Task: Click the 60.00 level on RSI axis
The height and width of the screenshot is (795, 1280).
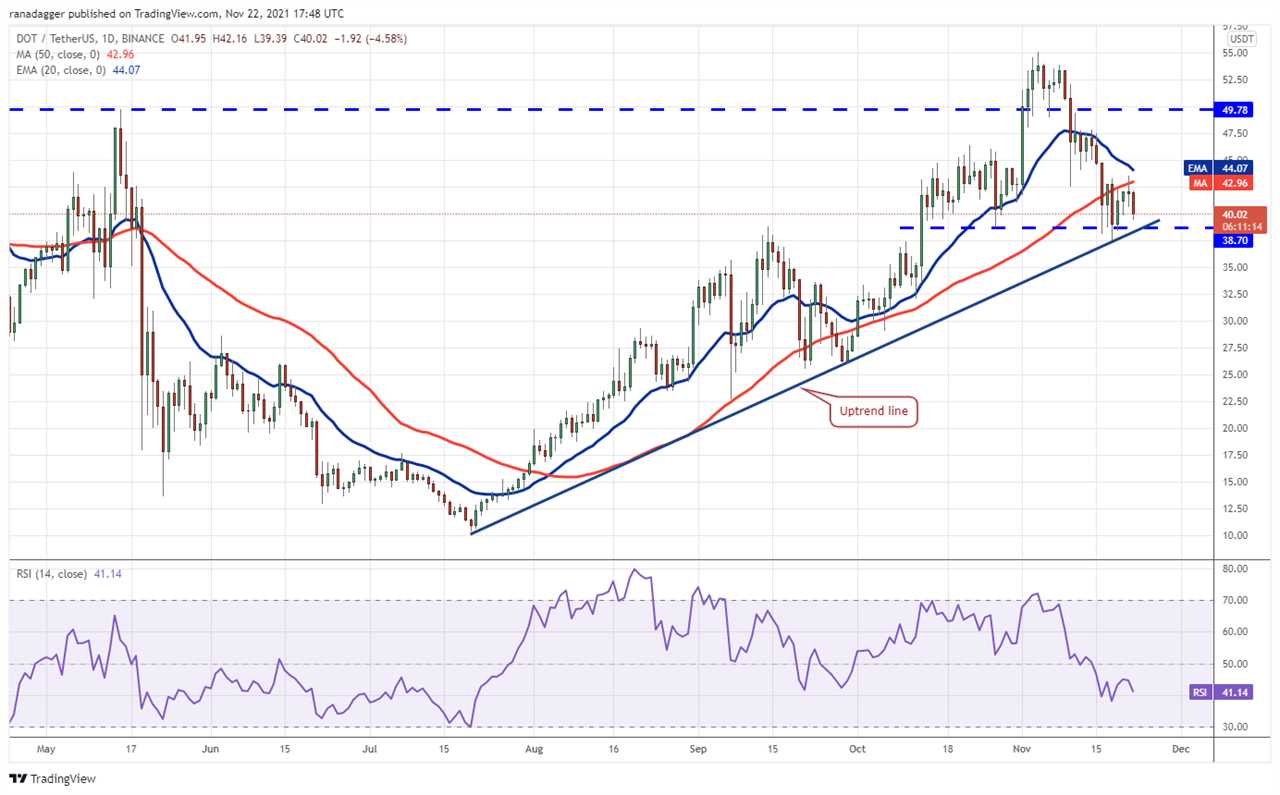Action: click(1235, 632)
